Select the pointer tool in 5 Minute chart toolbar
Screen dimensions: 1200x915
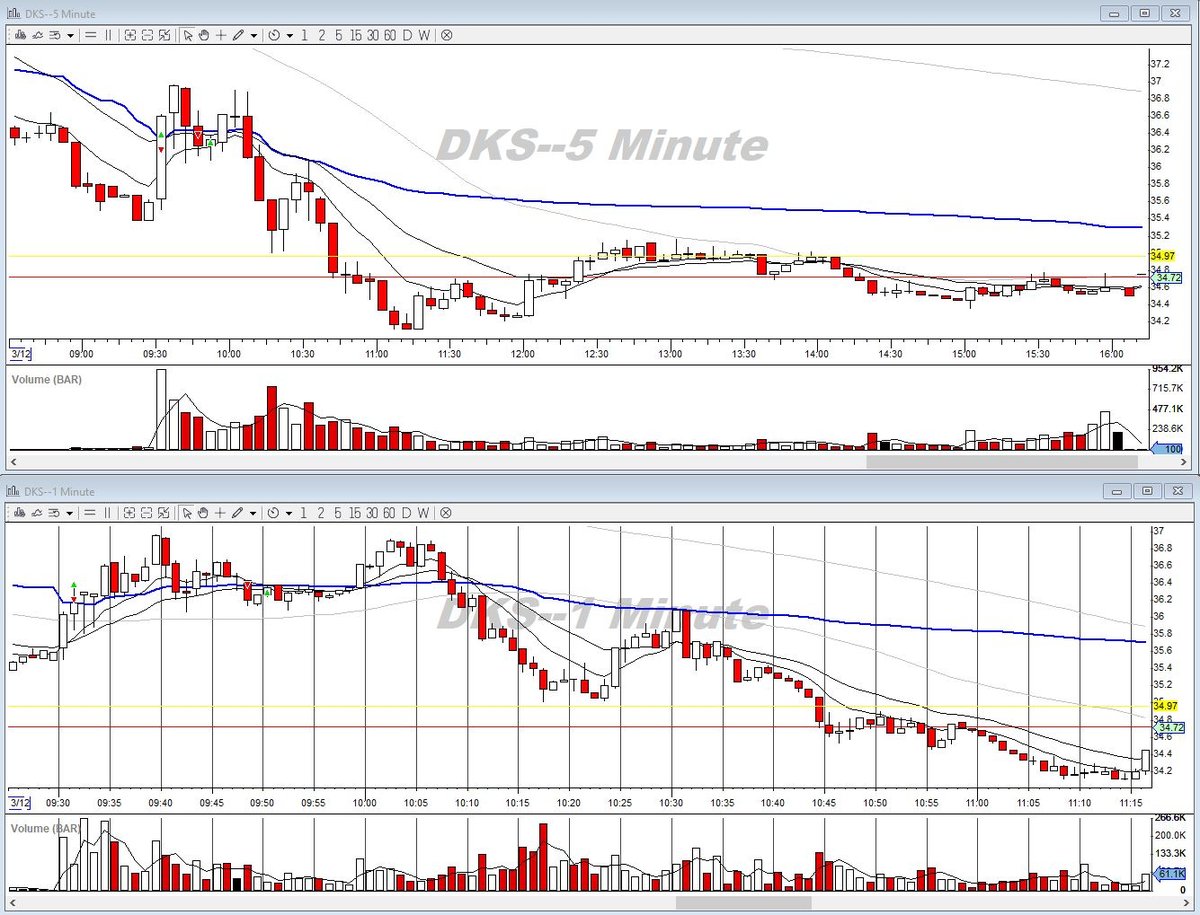(x=188, y=35)
